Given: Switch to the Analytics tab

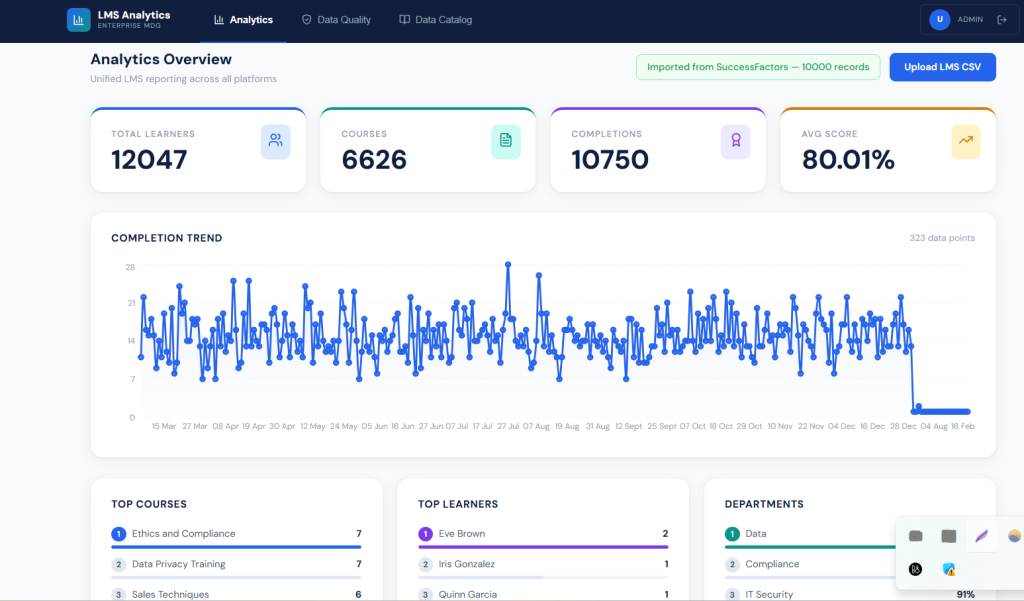Looking at the screenshot, I should click(243, 20).
